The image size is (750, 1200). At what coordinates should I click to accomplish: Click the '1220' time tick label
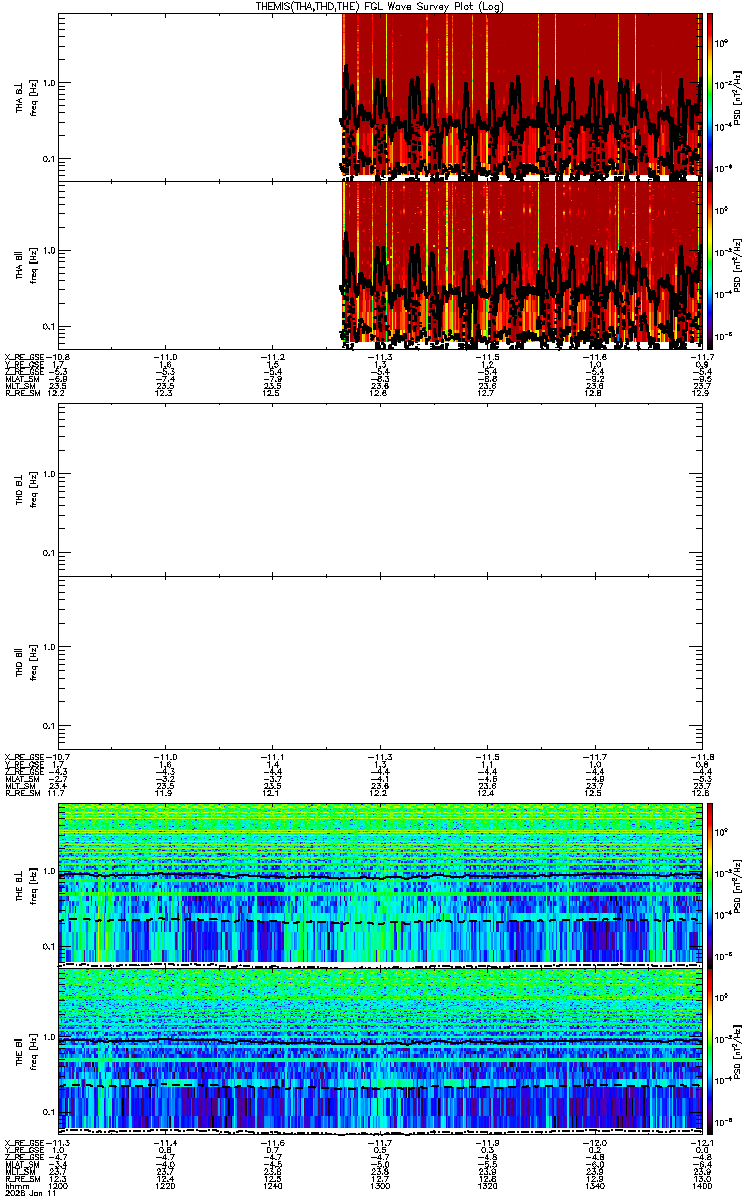pos(165,1185)
